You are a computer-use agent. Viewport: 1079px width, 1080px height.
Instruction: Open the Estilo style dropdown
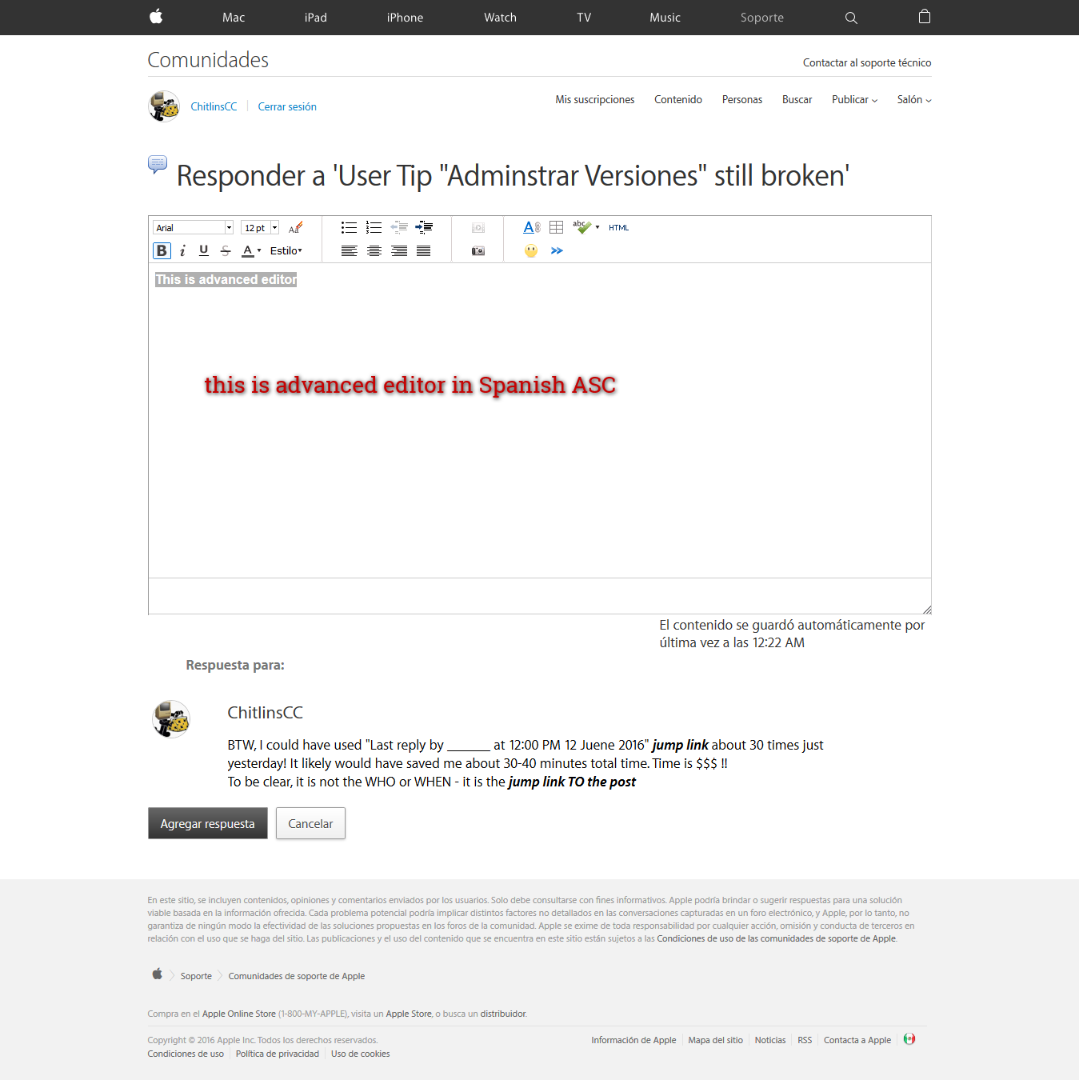(286, 251)
